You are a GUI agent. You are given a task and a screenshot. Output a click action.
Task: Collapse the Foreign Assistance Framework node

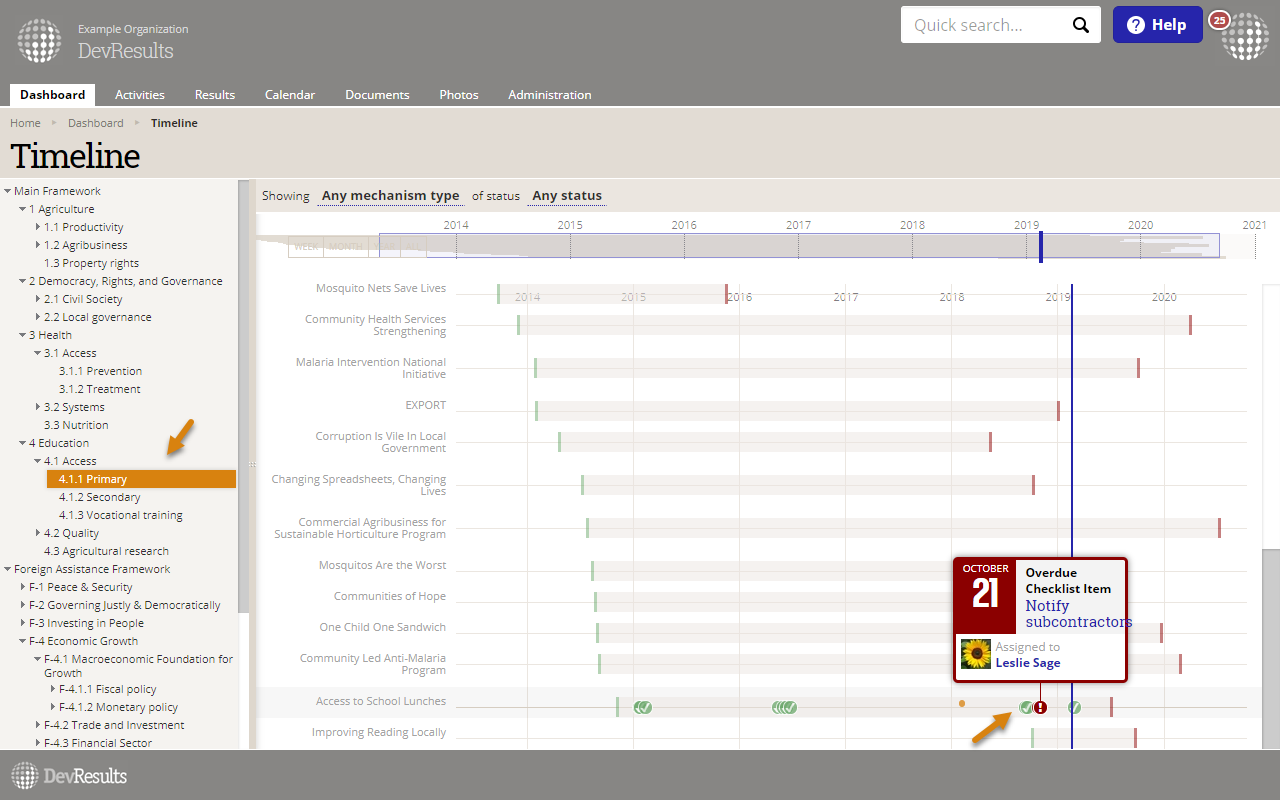(x=8, y=569)
